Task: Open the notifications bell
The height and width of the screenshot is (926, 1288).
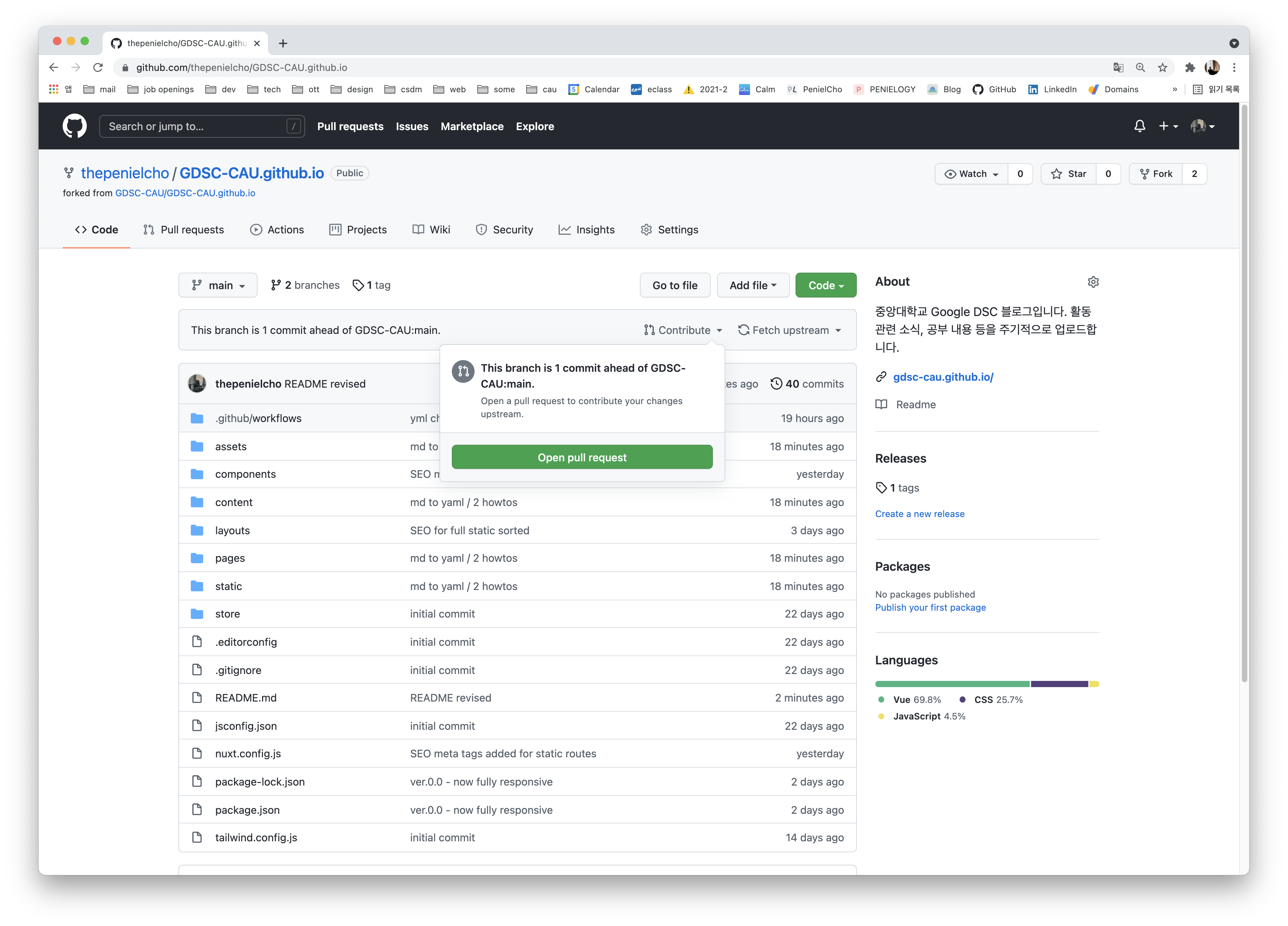Action: tap(1139, 126)
